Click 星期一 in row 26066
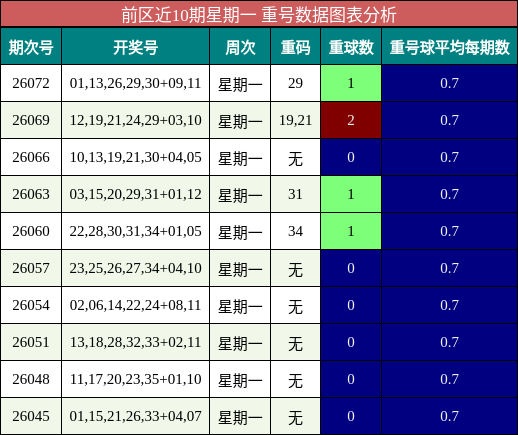This screenshot has width=518, height=435. [240, 158]
